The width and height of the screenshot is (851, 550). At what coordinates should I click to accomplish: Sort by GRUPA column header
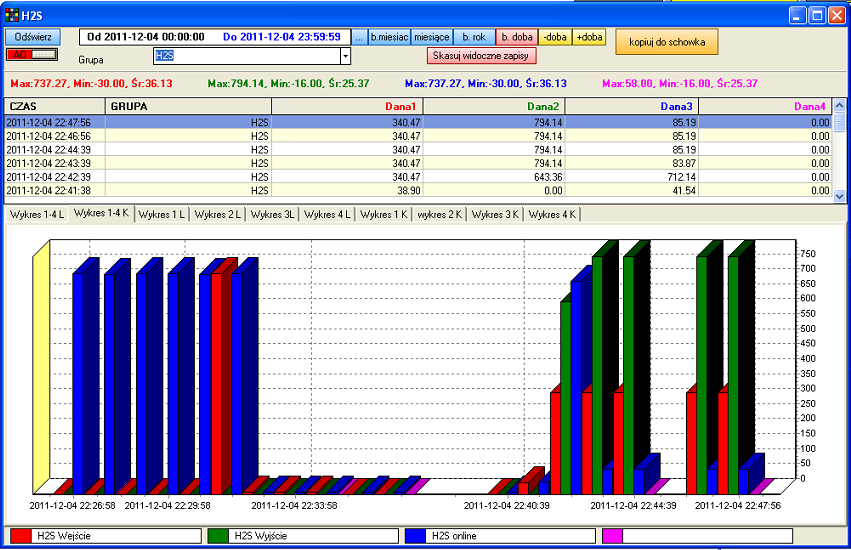pyautogui.click(x=188, y=106)
